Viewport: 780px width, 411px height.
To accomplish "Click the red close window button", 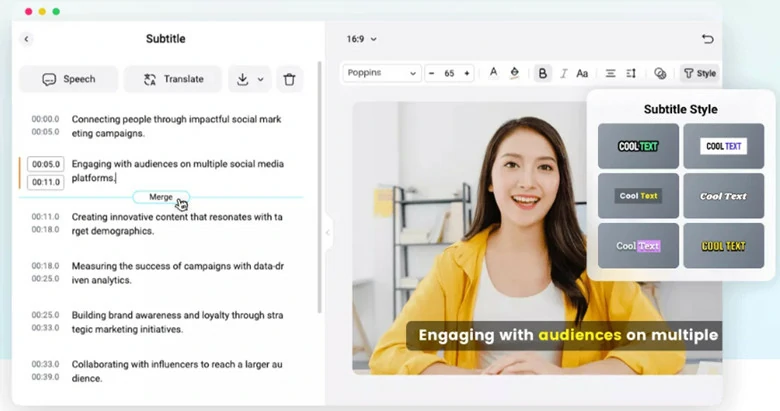I will click(29, 11).
